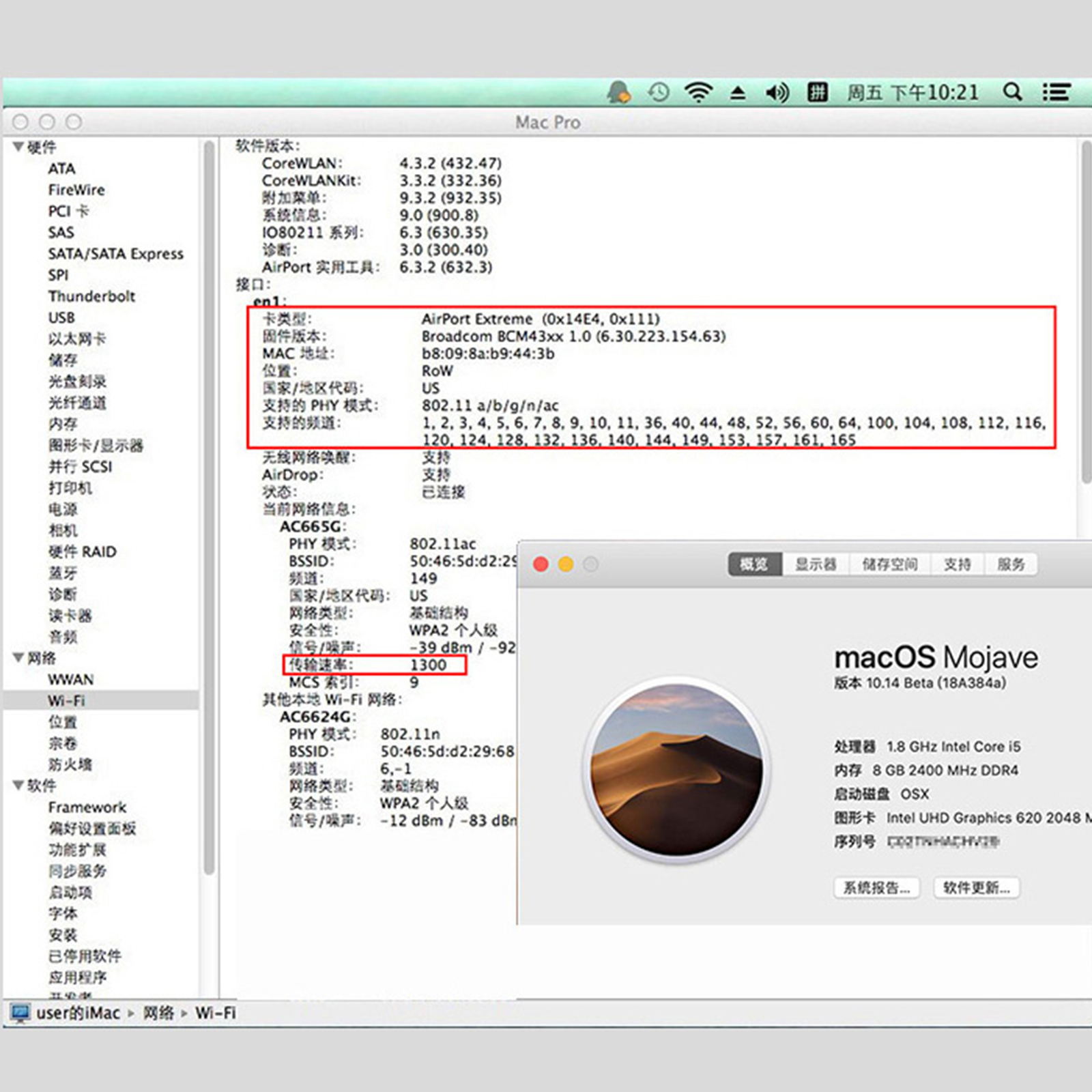Viewport: 1092px width, 1092px height.
Task: Click the eject icon in menu bar
Action: [x=738, y=93]
